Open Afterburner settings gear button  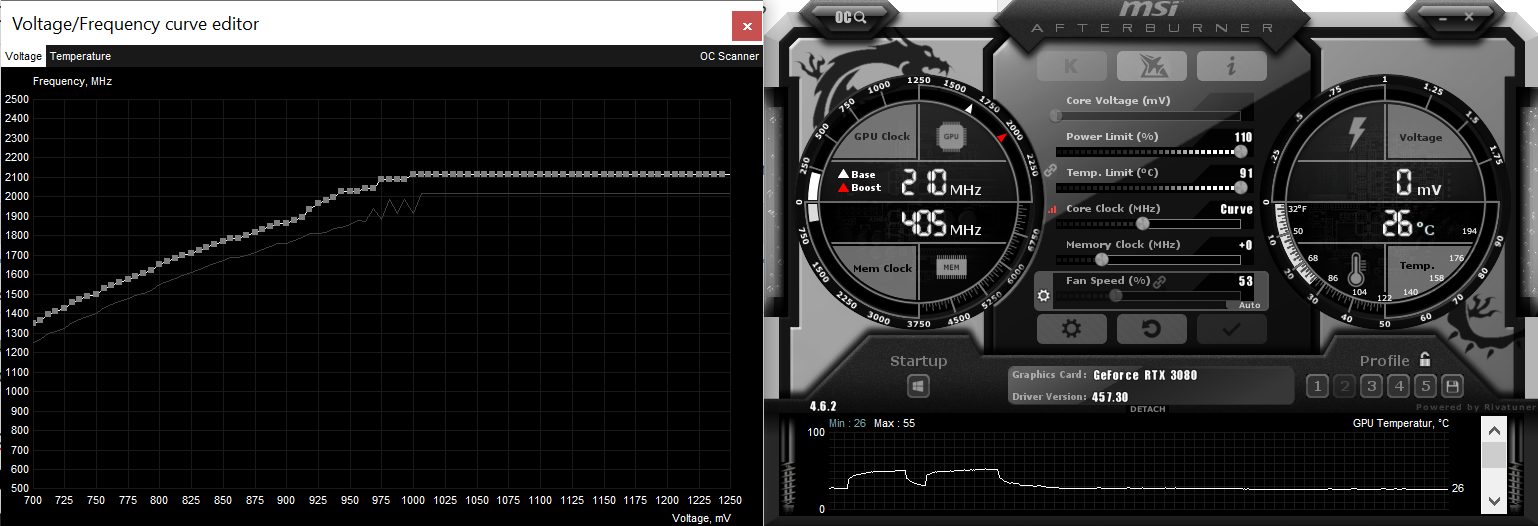1071,329
